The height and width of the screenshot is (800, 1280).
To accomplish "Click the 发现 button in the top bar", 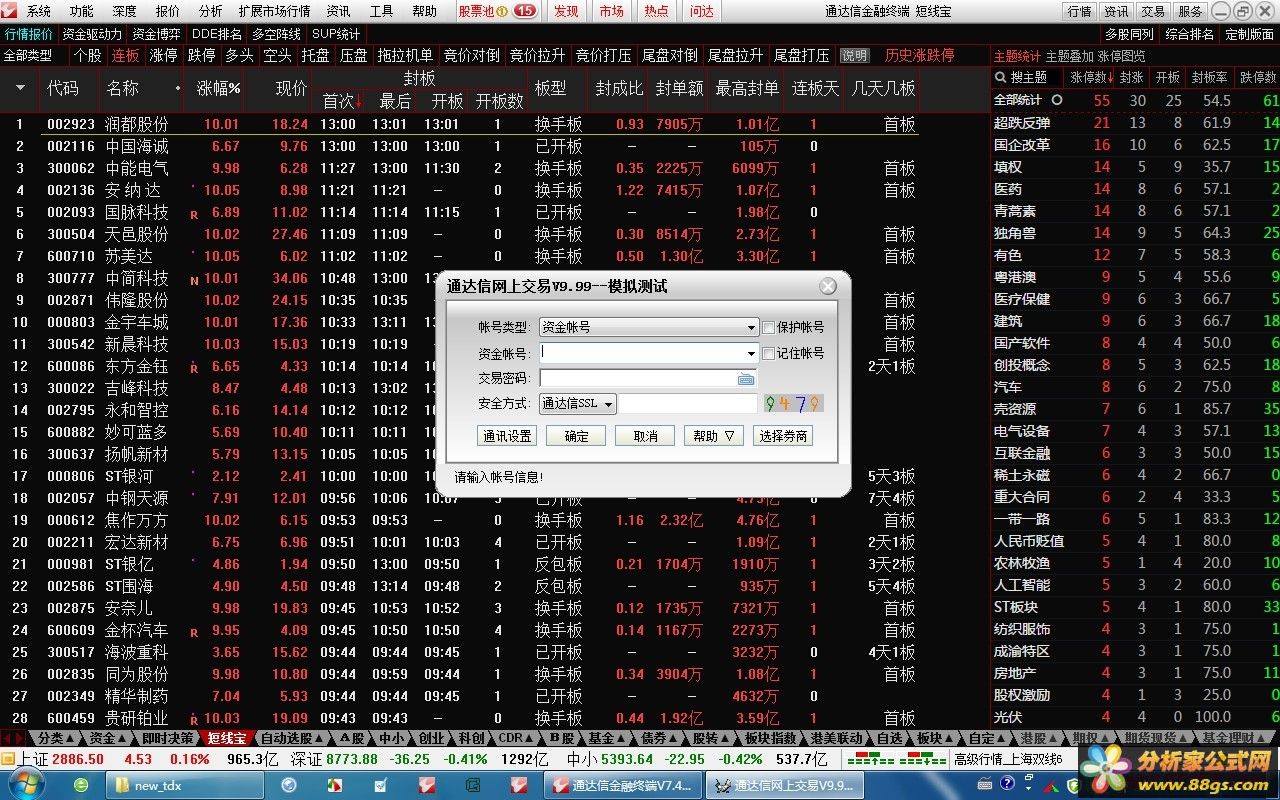I will (x=566, y=11).
